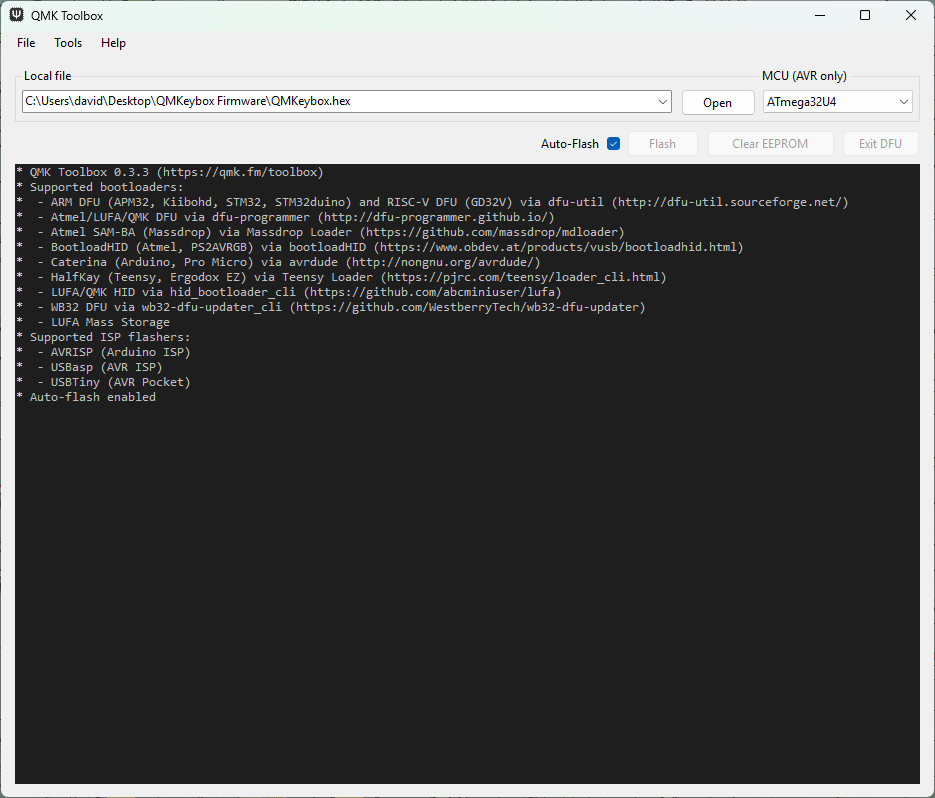Image resolution: width=935 pixels, height=798 pixels.
Task: Click the 'Supported bootloaders:' log line
Action: 100,187
